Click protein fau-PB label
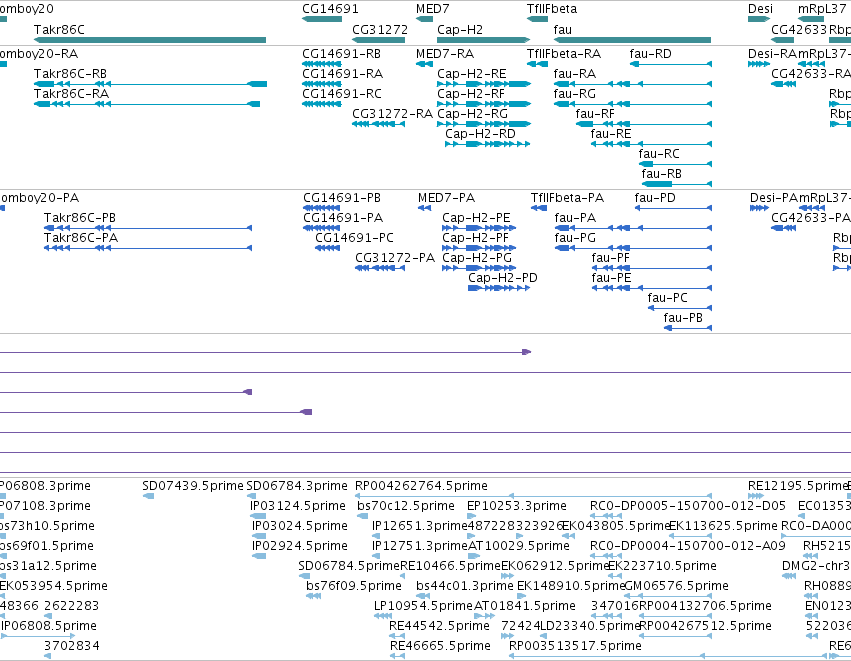 point(683,317)
